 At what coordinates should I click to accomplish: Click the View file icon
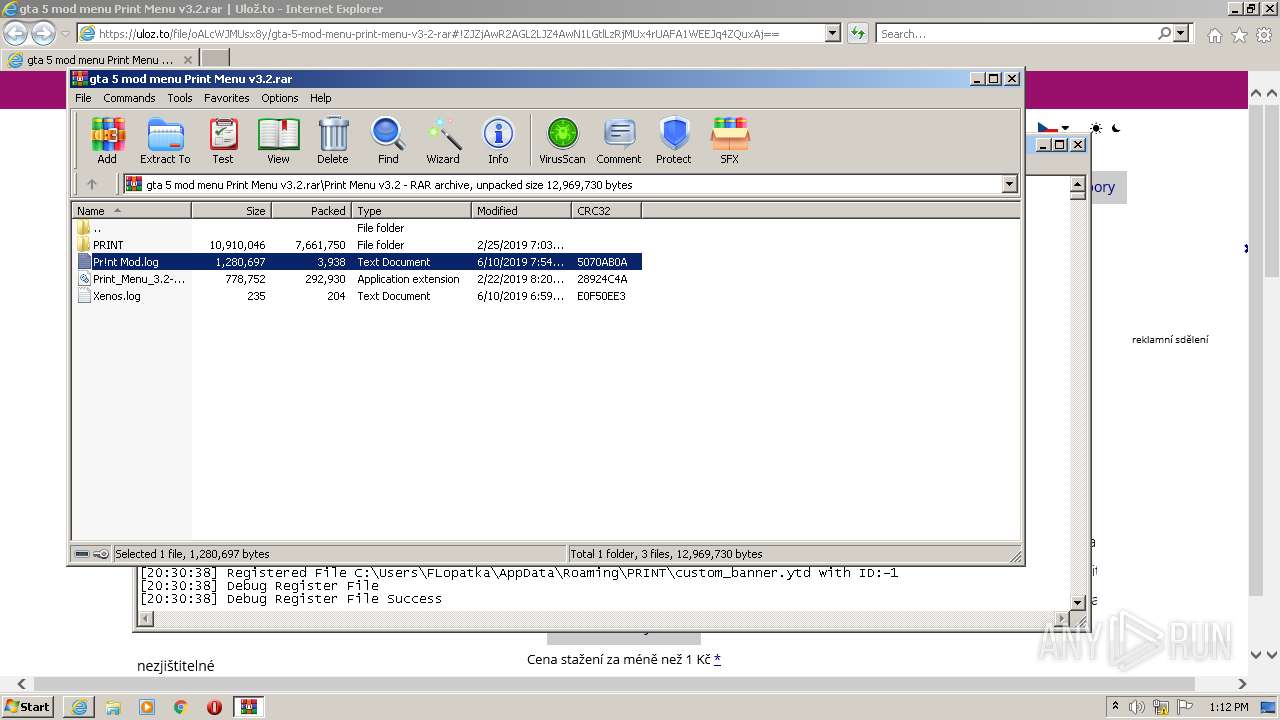(x=278, y=140)
